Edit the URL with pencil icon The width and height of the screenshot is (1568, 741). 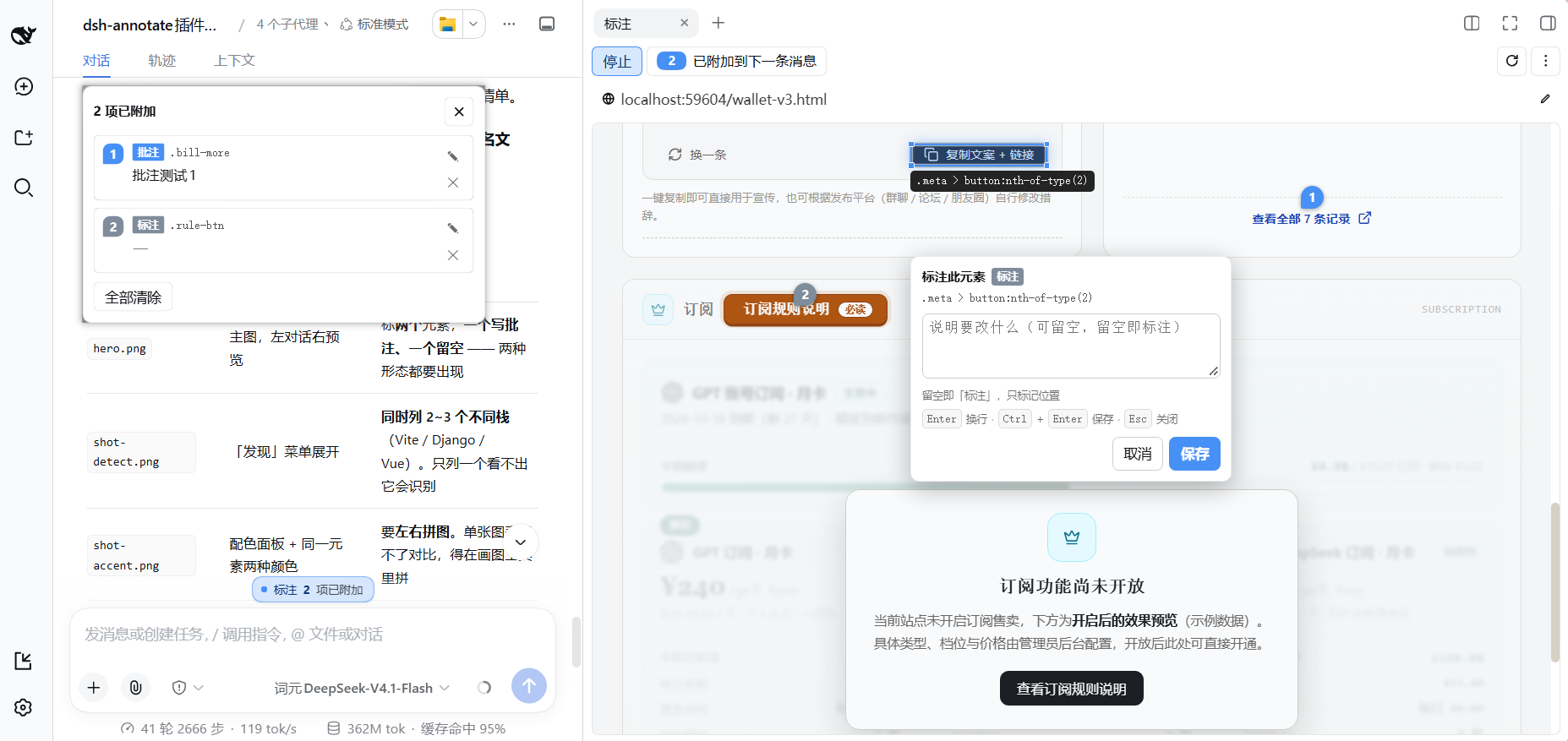point(1545,99)
